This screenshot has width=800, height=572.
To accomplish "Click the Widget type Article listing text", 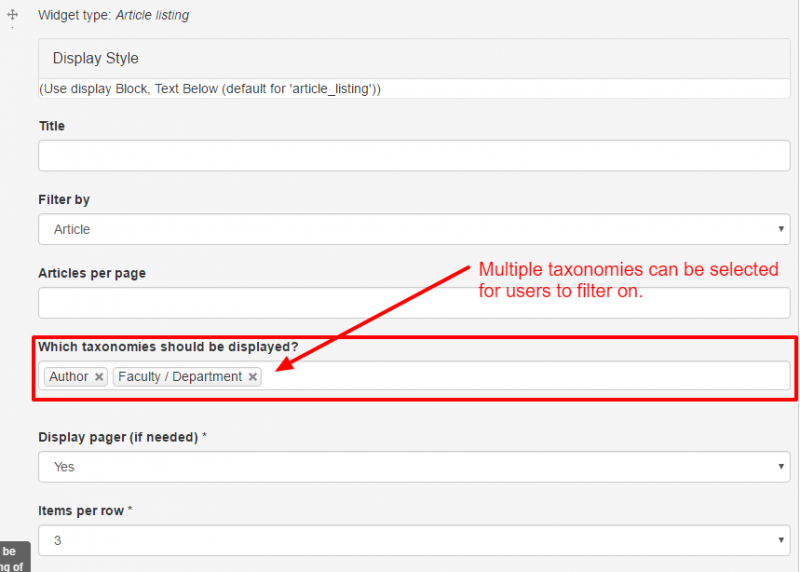I will click(114, 15).
